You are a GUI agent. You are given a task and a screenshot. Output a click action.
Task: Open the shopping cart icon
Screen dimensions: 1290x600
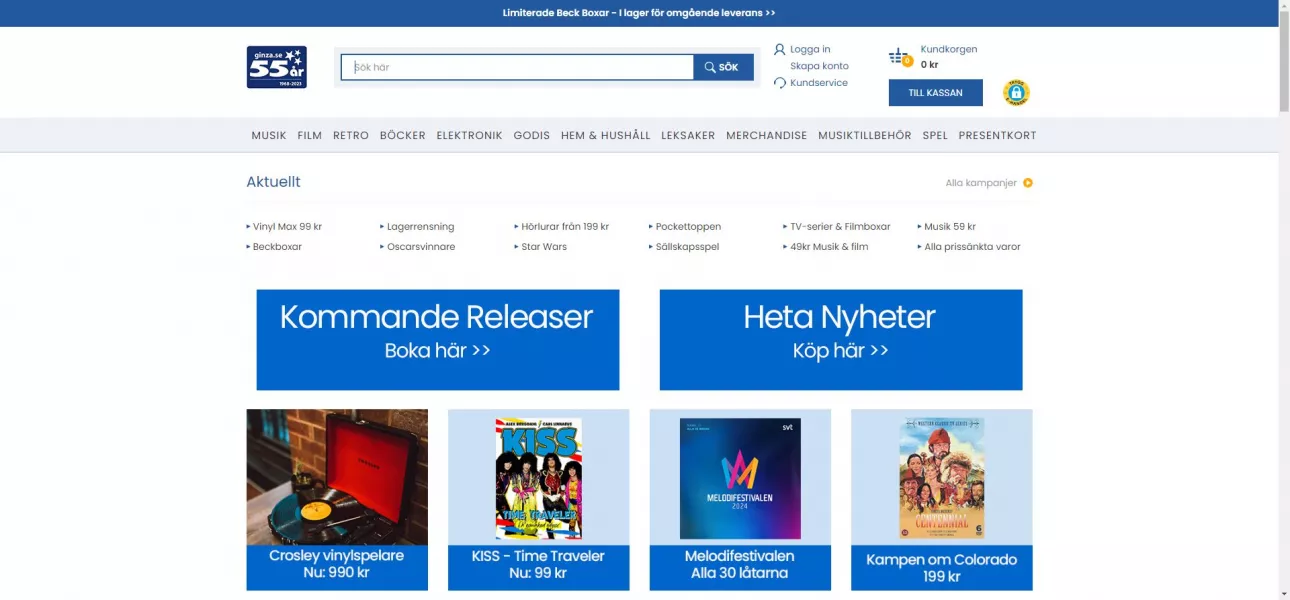point(900,57)
